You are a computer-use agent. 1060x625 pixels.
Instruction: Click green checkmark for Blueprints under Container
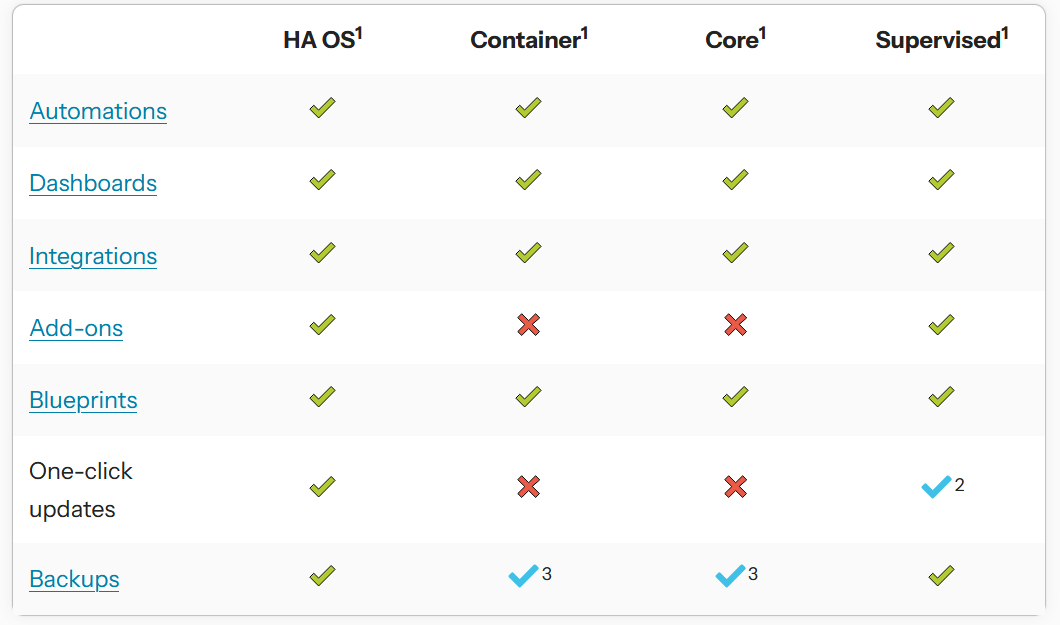[529, 397]
